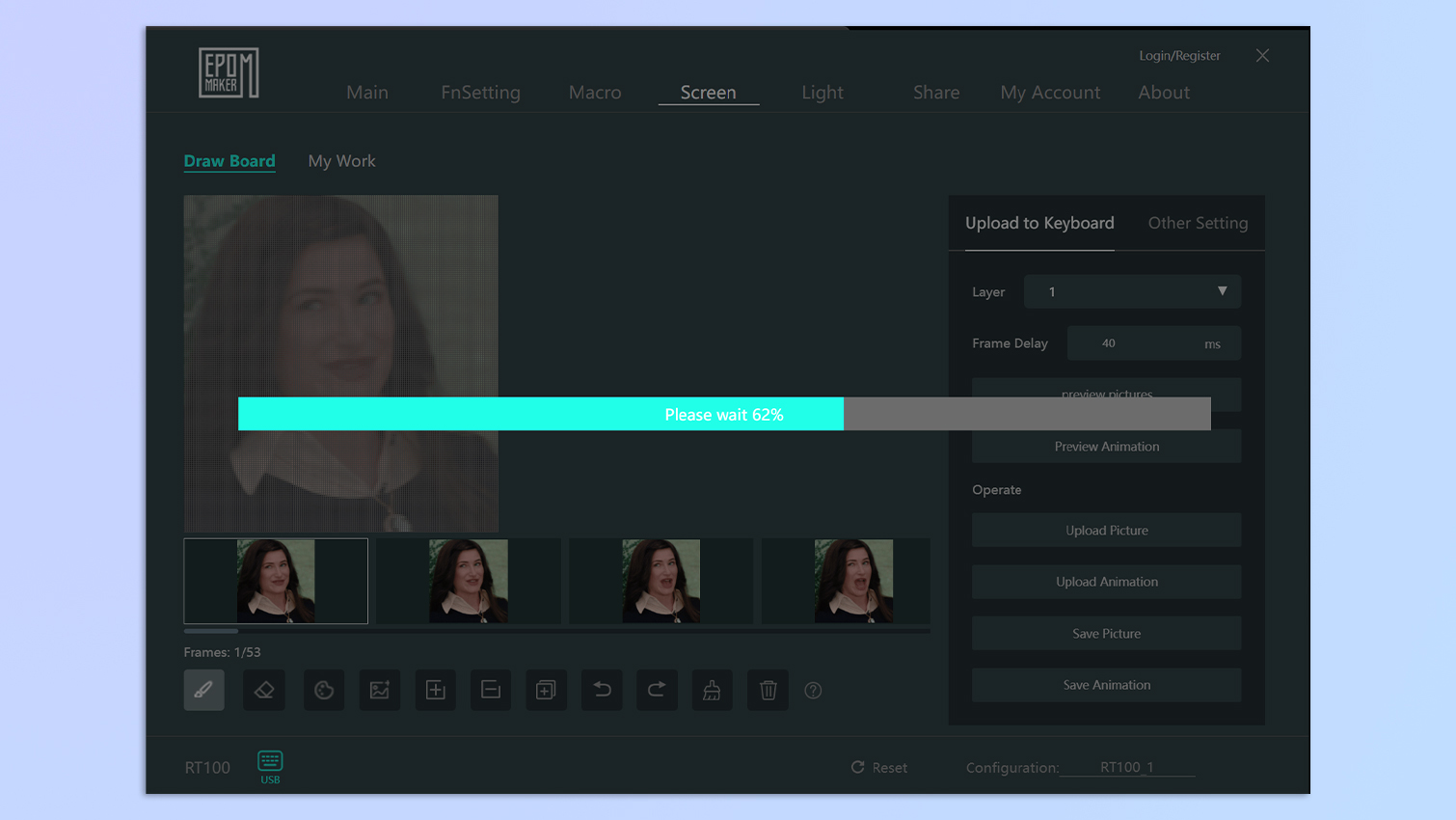Expand the Layer dropdown

pos(1131,291)
